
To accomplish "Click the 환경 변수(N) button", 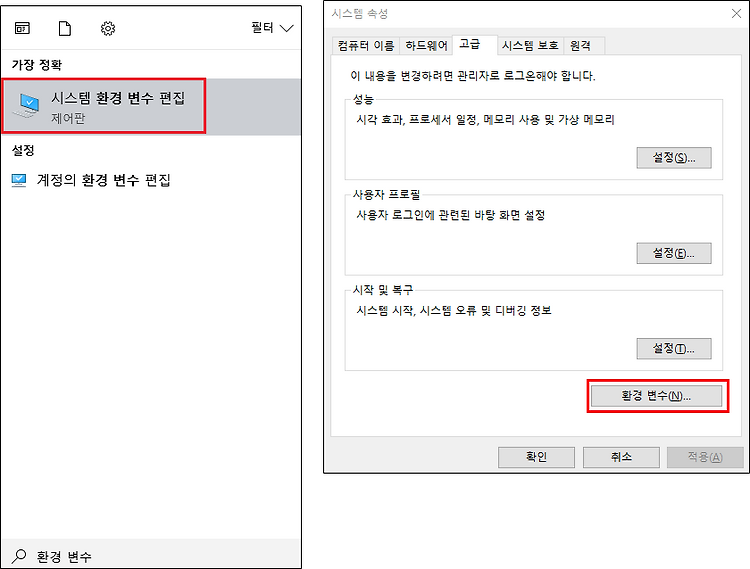I will (656, 396).
